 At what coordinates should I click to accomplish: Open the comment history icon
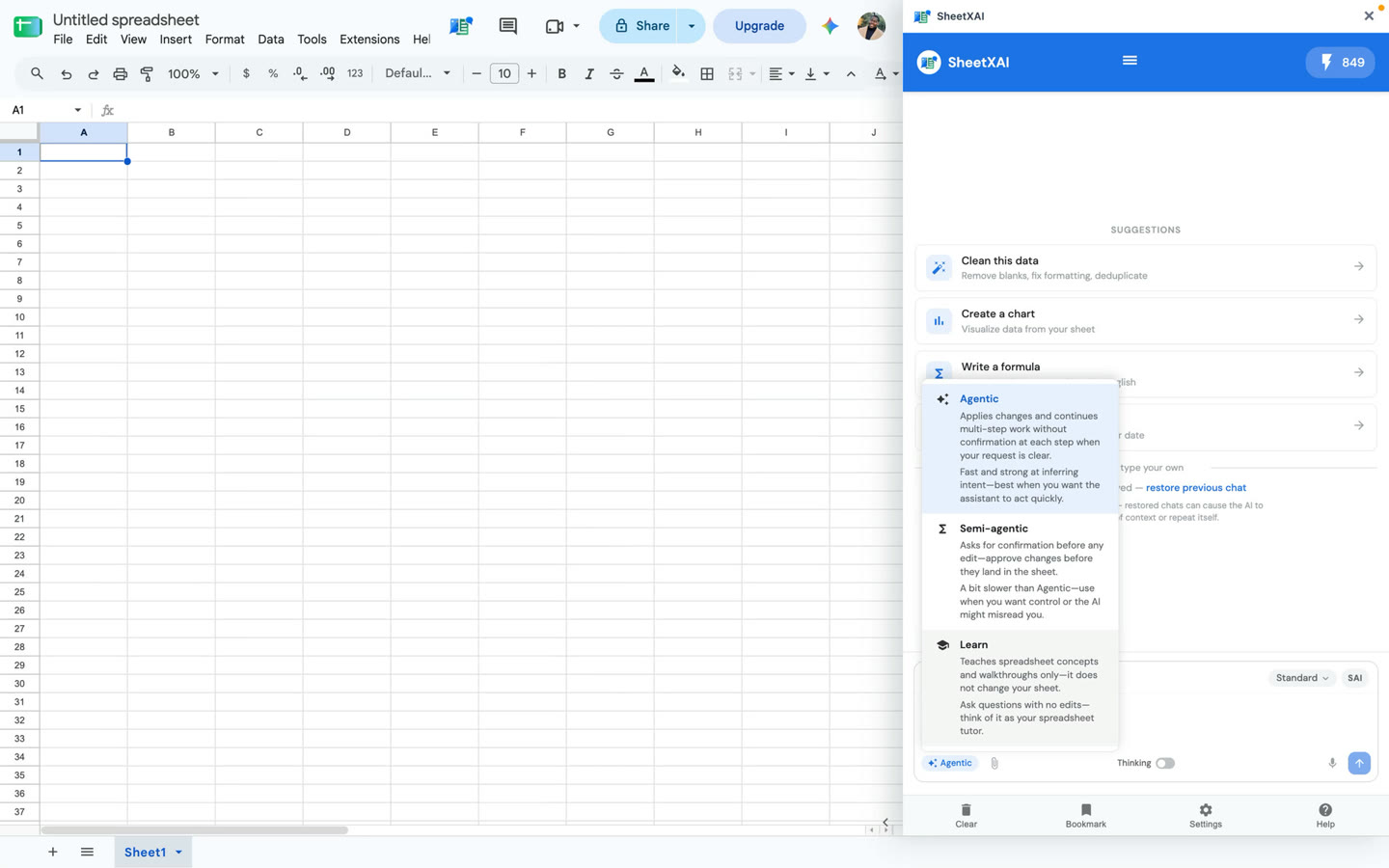pos(507,26)
